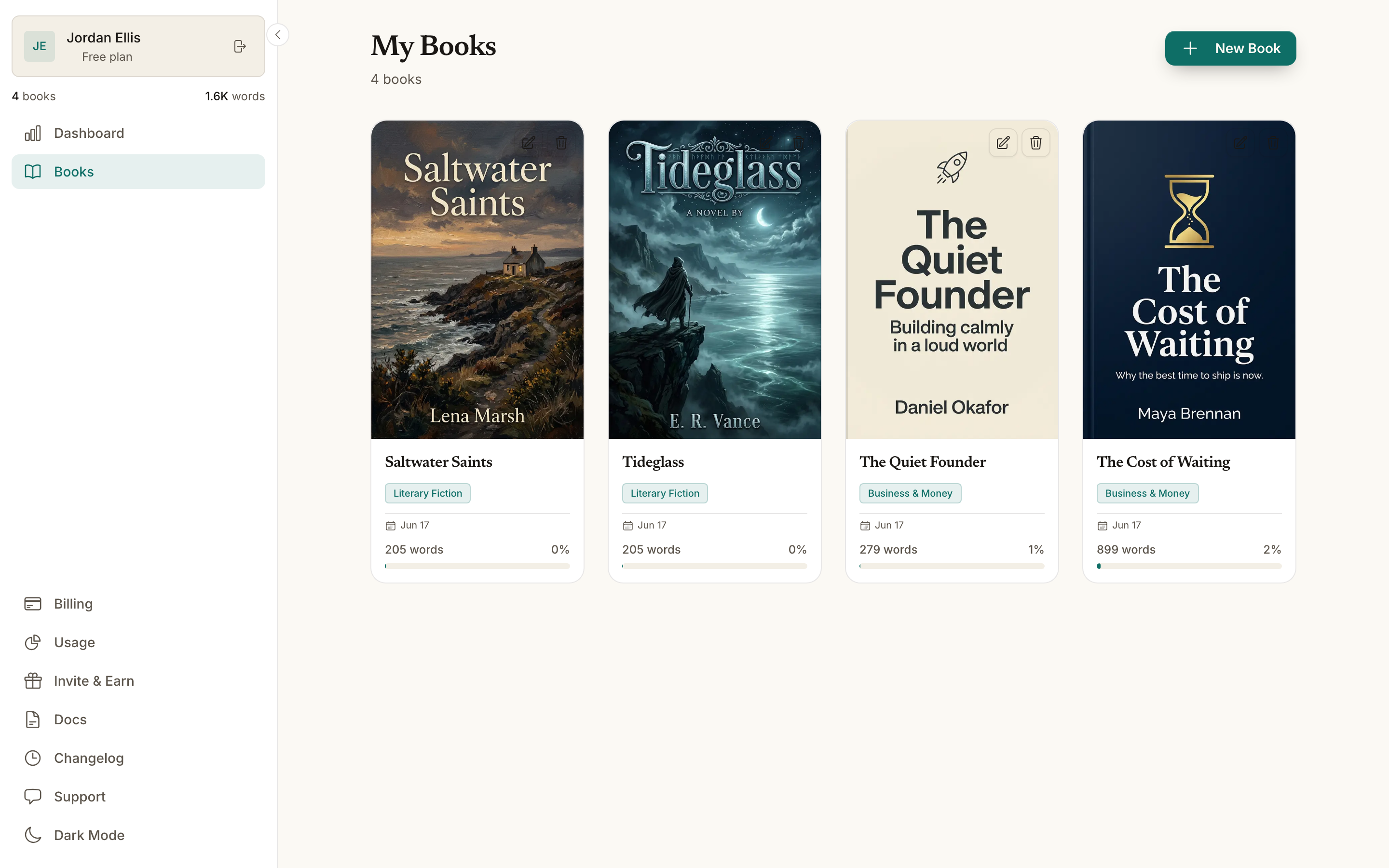Click the JE avatar badge
Image resolution: width=1389 pixels, height=868 pixels.
tap(40, 46)
